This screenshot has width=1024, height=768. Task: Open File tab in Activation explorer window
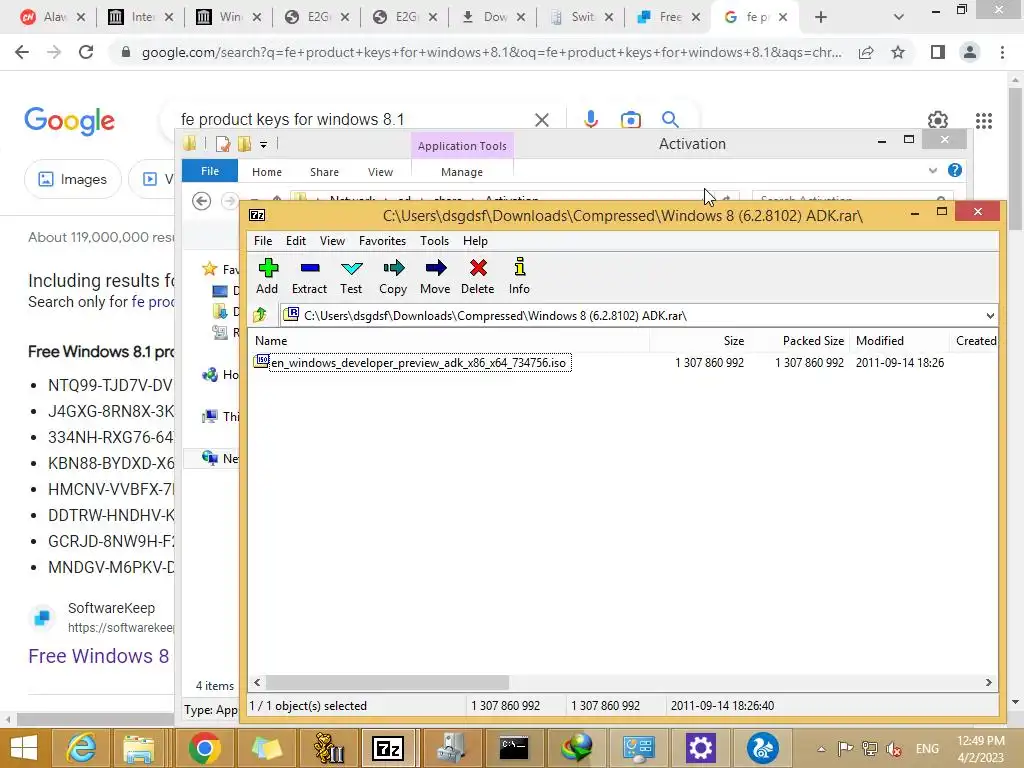[x=210, y=171]
